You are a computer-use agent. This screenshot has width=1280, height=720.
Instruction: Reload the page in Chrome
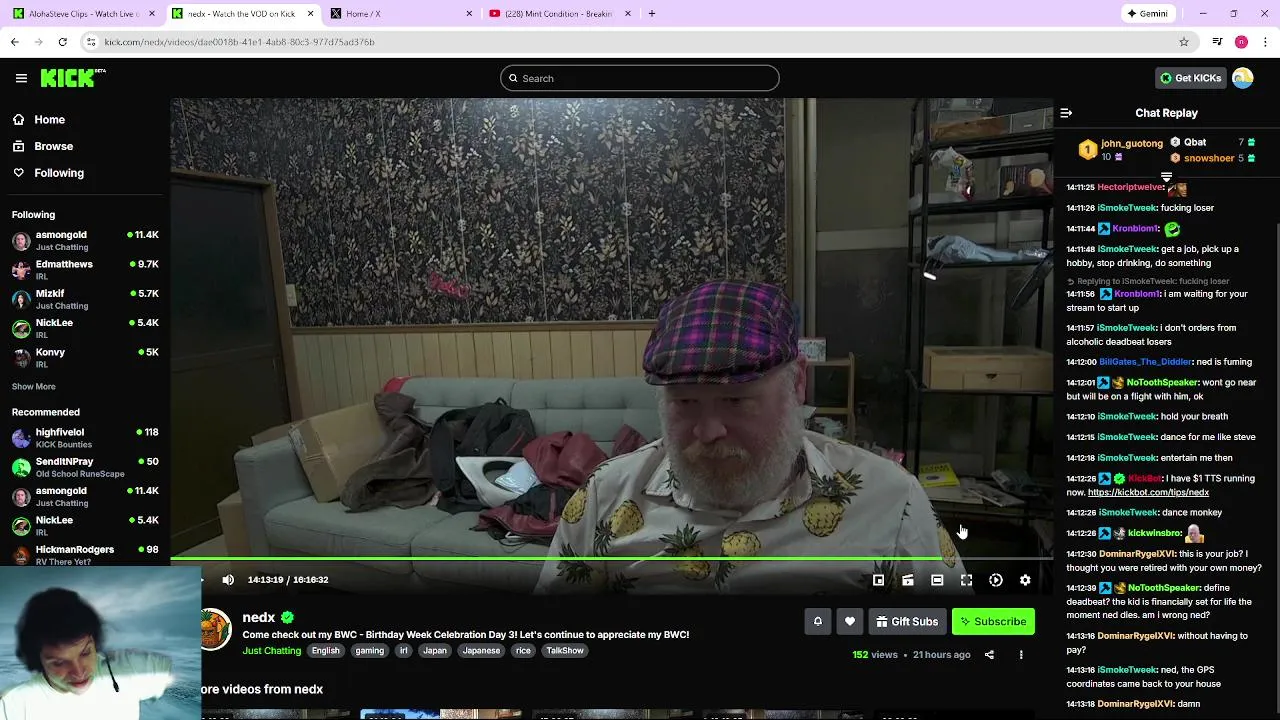62,42
